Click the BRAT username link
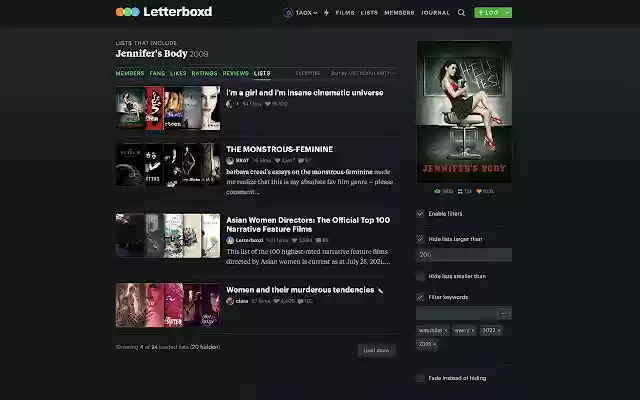640x400 pixels. (242, 160)
